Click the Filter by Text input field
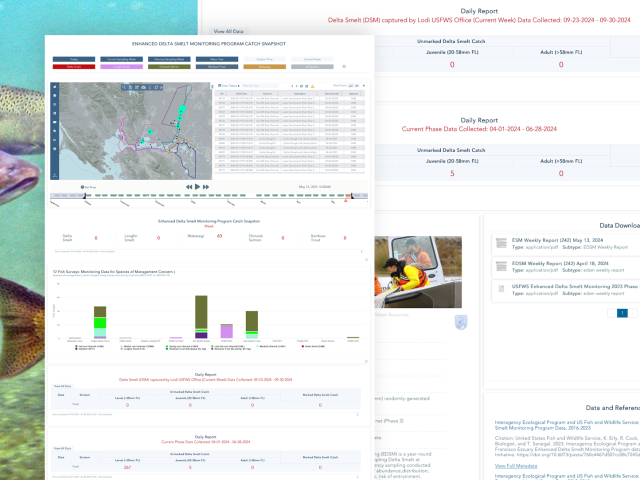Viewport: 640px width, 480px height. tap(260, 86)
